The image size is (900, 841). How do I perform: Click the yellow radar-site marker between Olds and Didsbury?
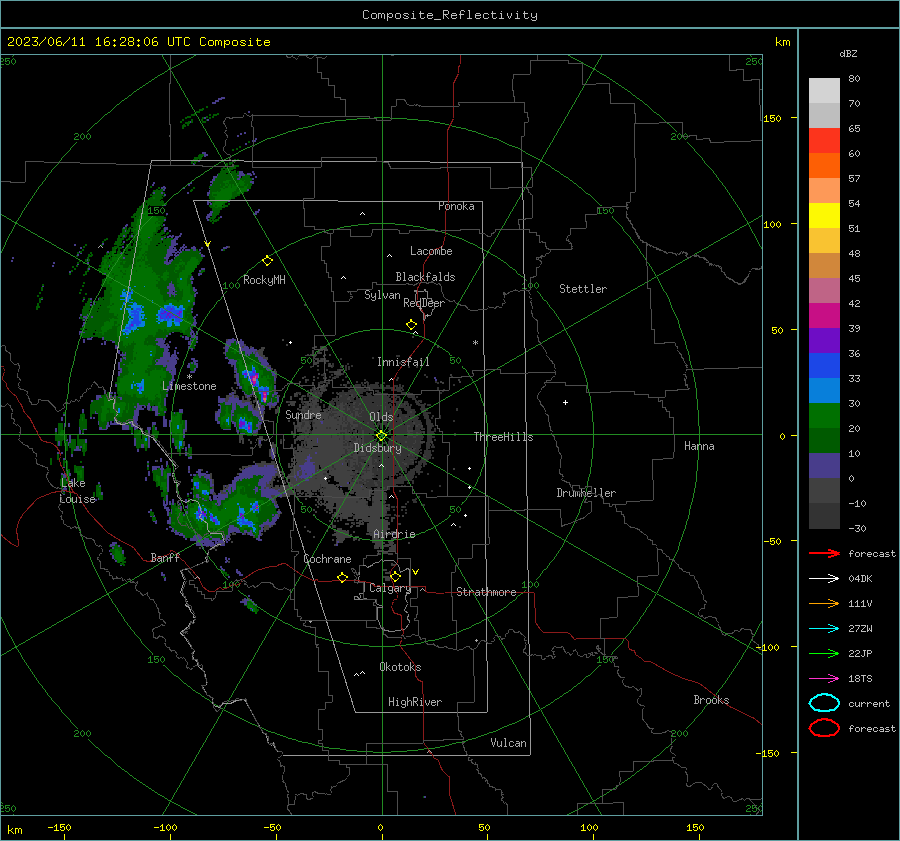pyautogui.click(x=382, y=436)
